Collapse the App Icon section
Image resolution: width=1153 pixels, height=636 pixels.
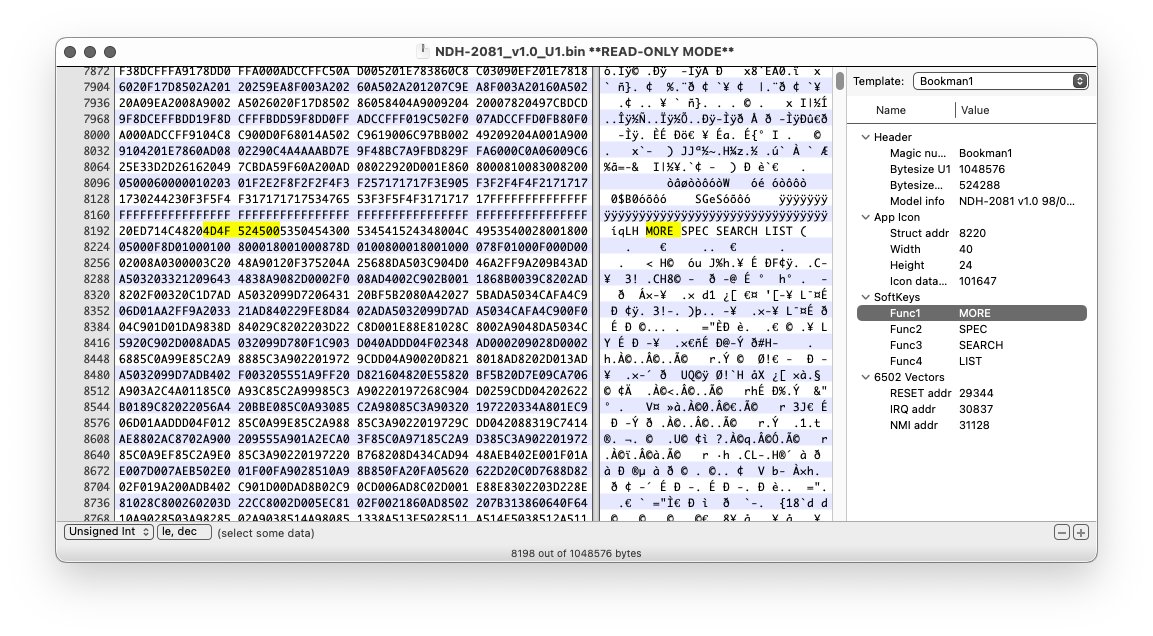click(866, 218)
